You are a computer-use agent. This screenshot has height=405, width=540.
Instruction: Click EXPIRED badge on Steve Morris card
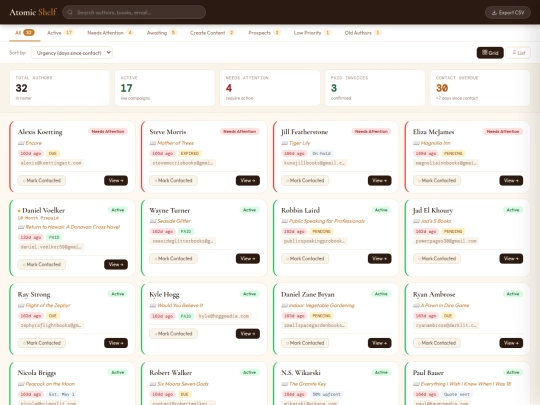tap(190, 153)
